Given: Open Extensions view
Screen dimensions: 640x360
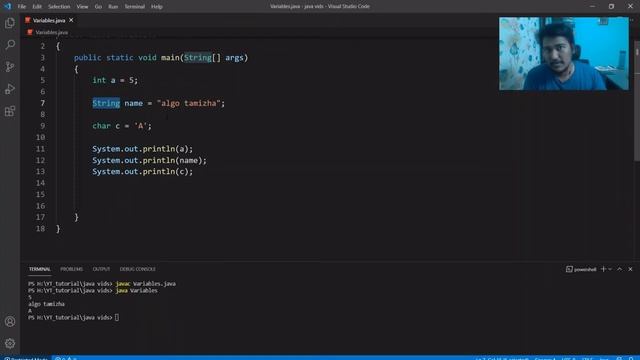Looking at the screenshot, I should 10,111.
